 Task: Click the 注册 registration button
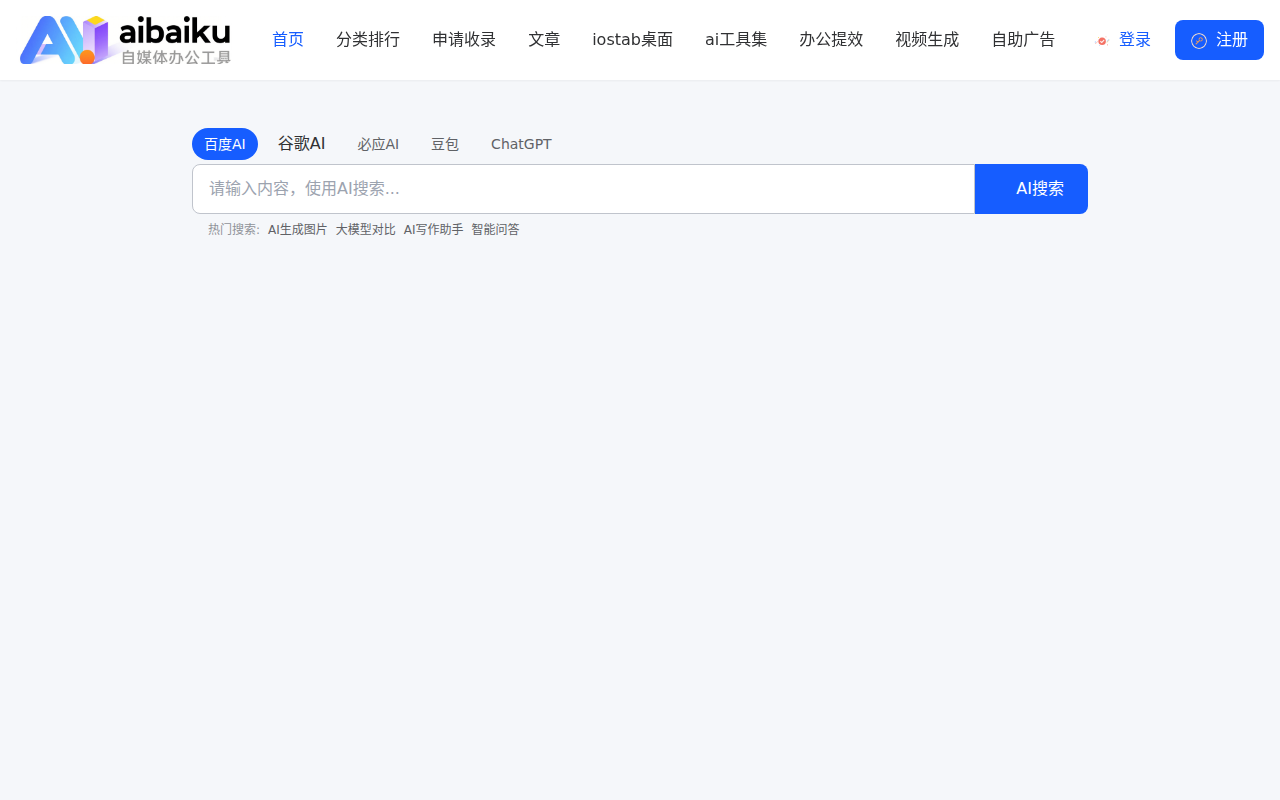click(1219, 40)
